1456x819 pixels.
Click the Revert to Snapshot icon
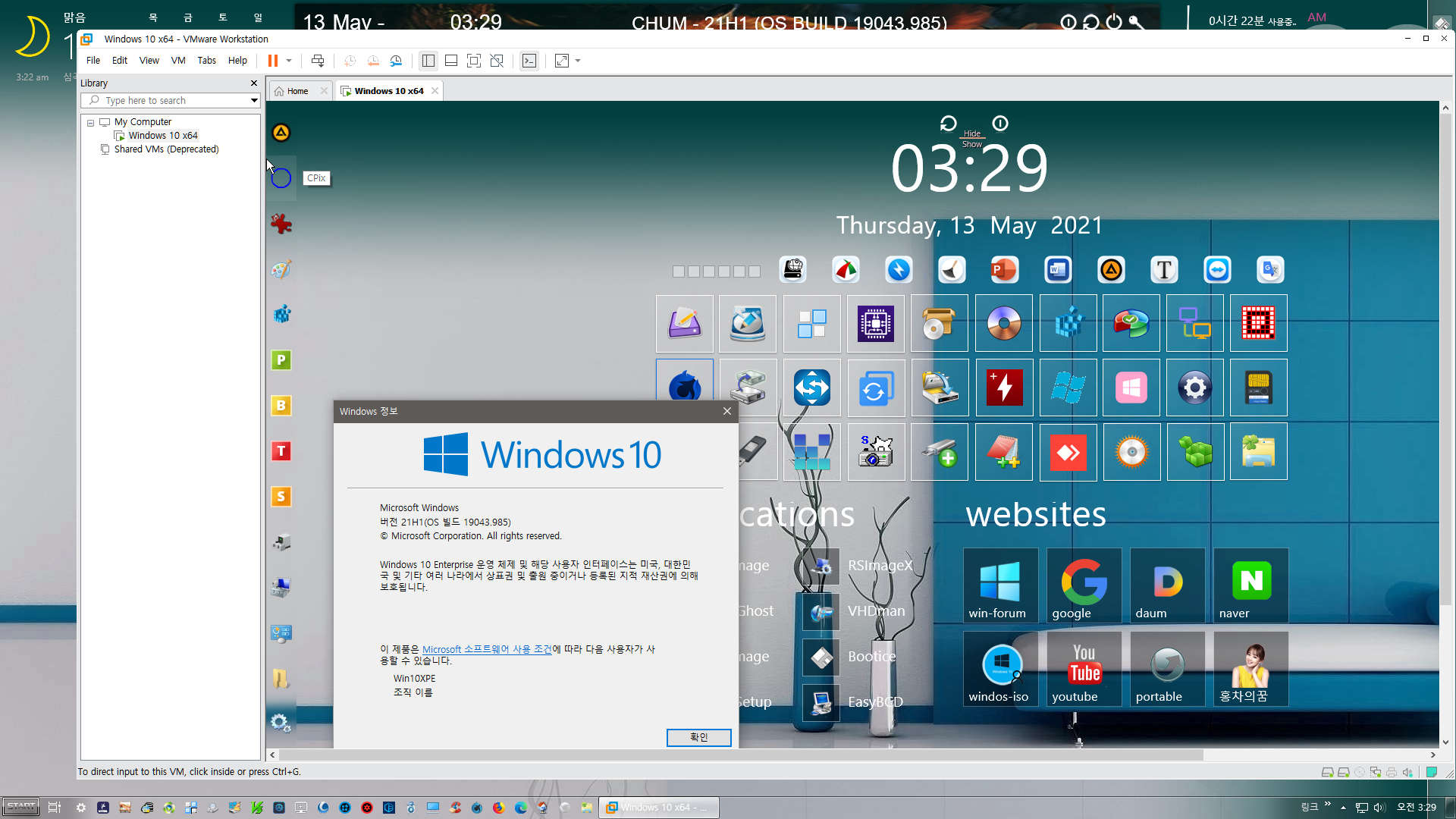pos(373,61)
